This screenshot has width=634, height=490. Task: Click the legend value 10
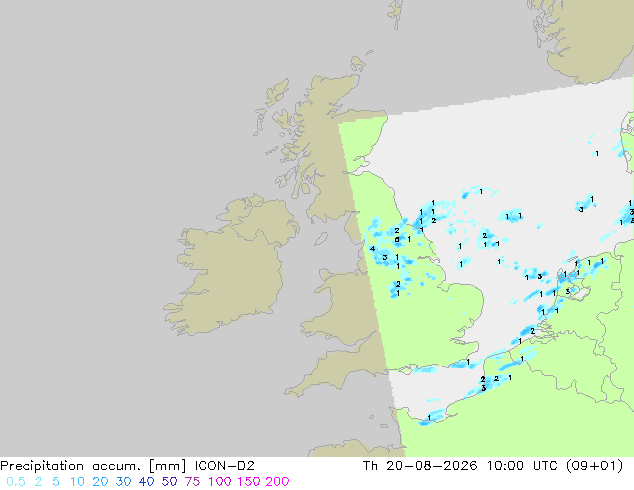click(x=77, y=482)
